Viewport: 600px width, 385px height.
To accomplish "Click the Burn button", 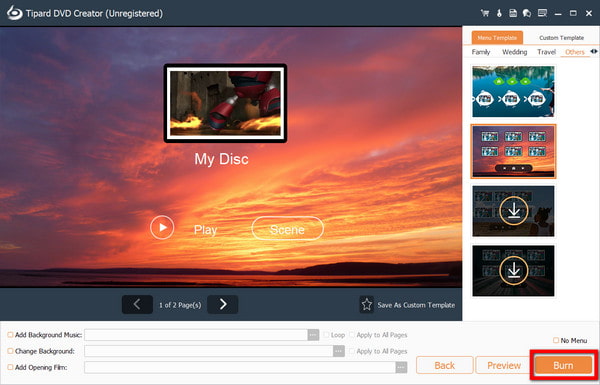I will coord(563,365).
